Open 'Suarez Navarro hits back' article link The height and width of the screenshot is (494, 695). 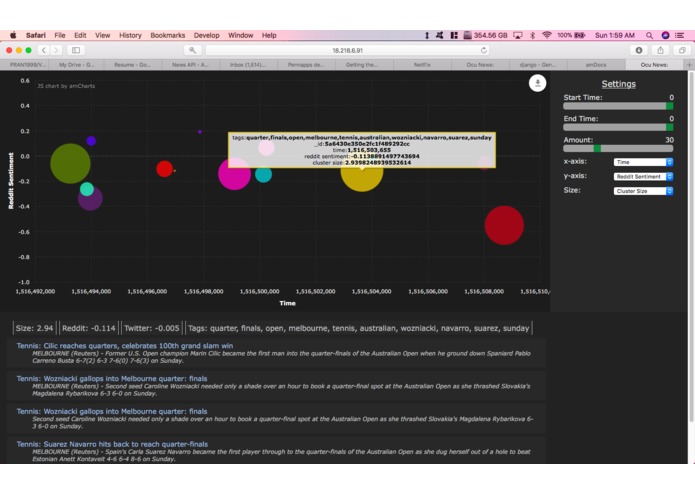112,444
